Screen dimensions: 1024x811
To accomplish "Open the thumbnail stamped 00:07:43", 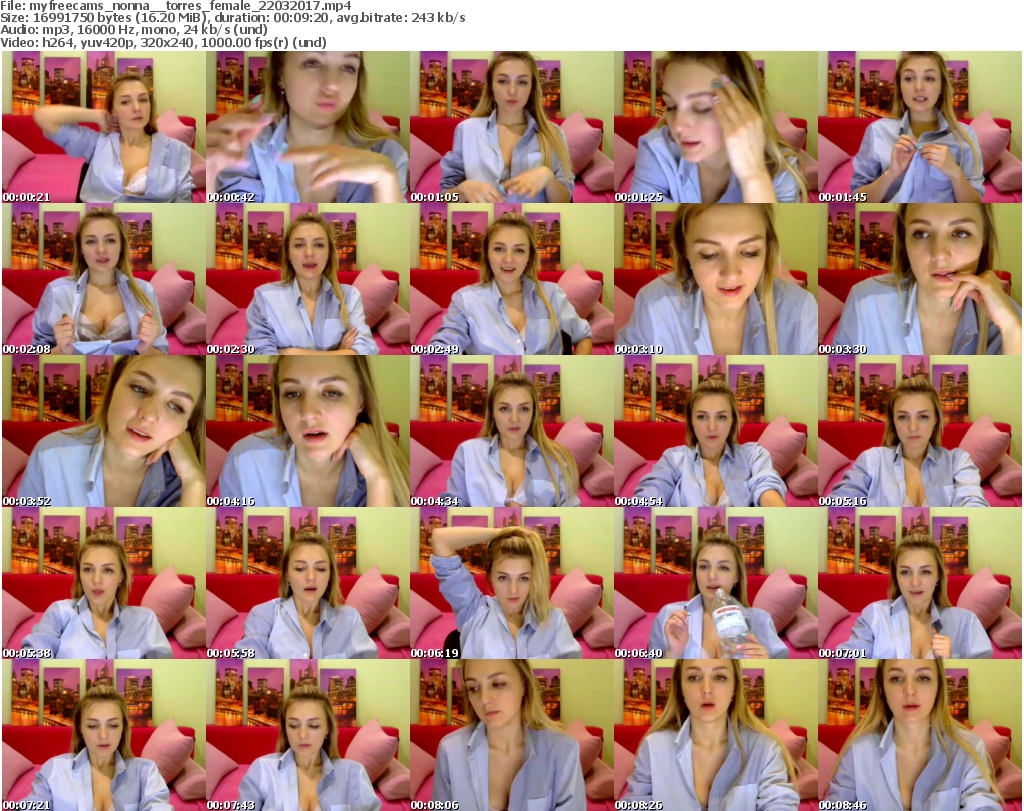I will tap(308, 735).
